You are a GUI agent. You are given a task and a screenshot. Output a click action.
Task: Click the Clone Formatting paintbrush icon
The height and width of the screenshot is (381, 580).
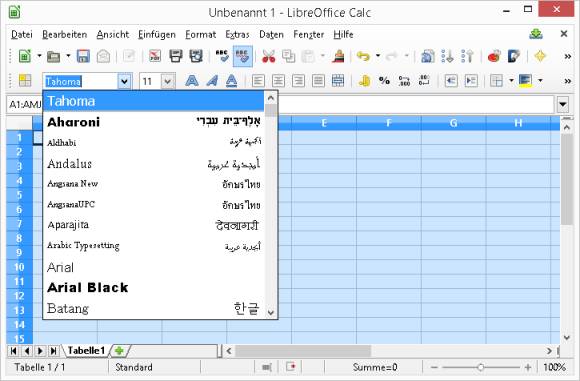[338, 56]
